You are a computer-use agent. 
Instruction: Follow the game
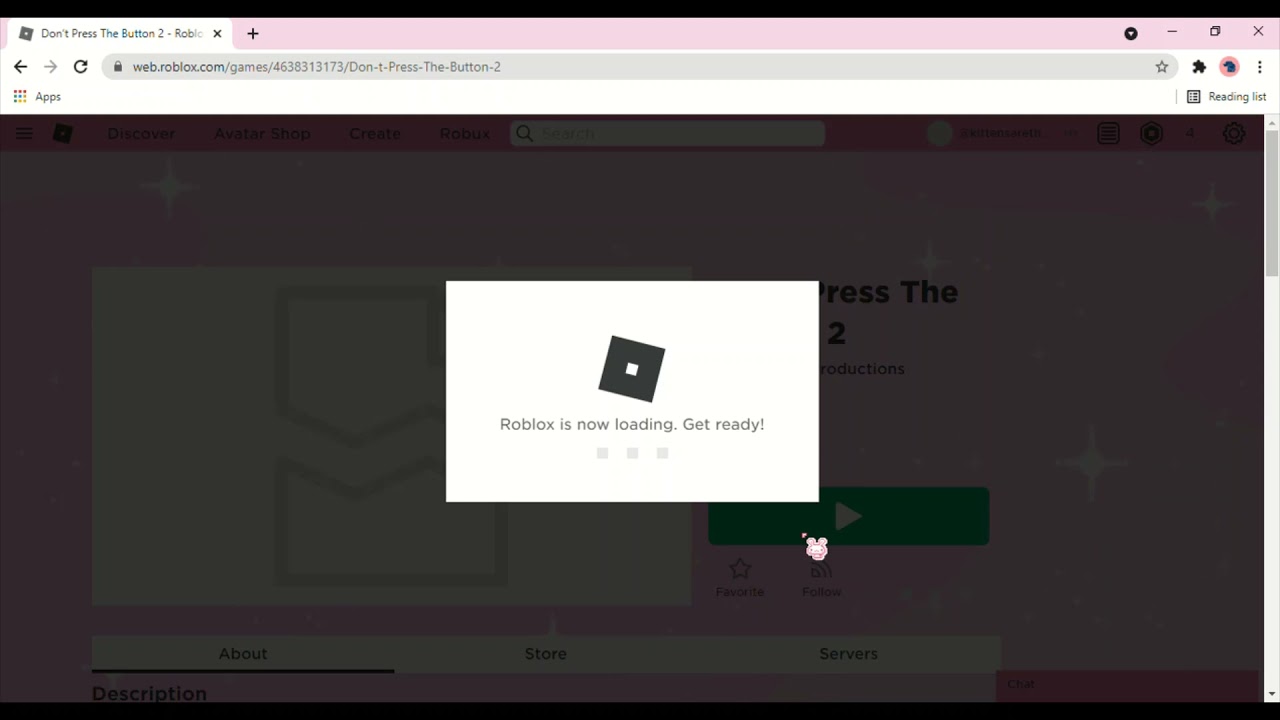click(x=821, y=578)
